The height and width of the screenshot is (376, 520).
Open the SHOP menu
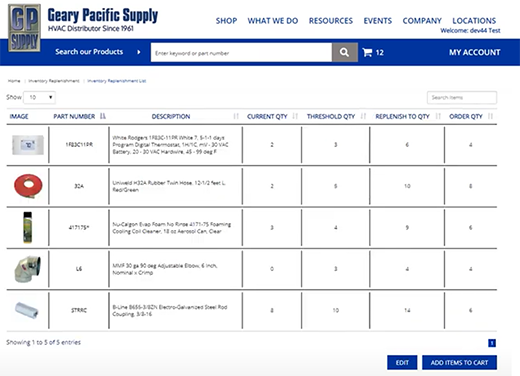pos(226,21)
